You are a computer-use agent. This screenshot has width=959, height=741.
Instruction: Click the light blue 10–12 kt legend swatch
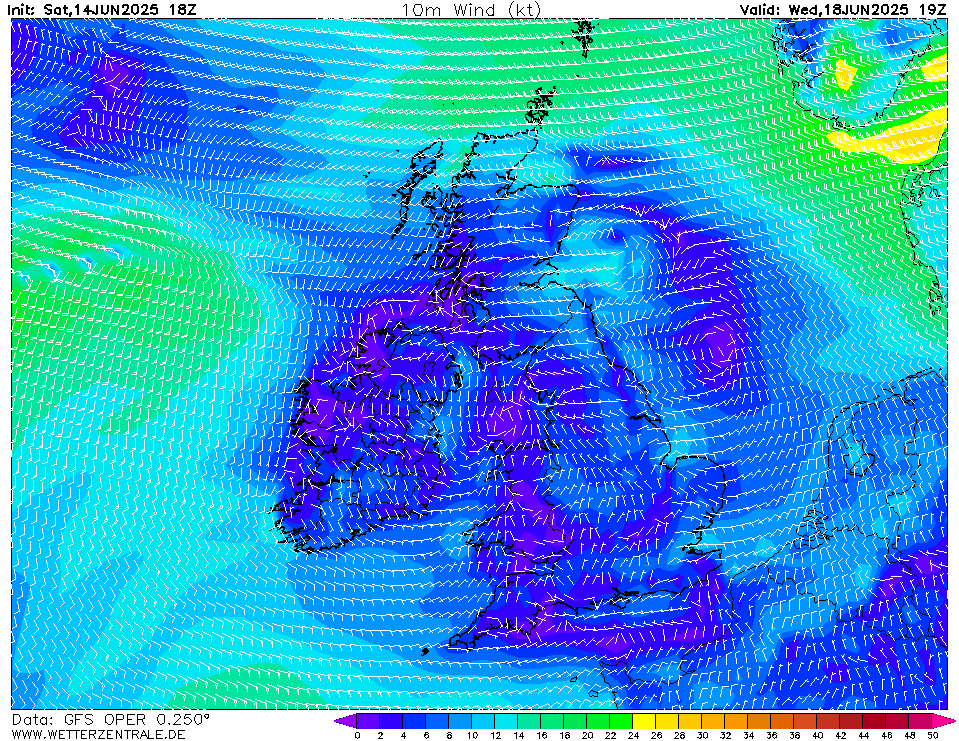point(483,721)
